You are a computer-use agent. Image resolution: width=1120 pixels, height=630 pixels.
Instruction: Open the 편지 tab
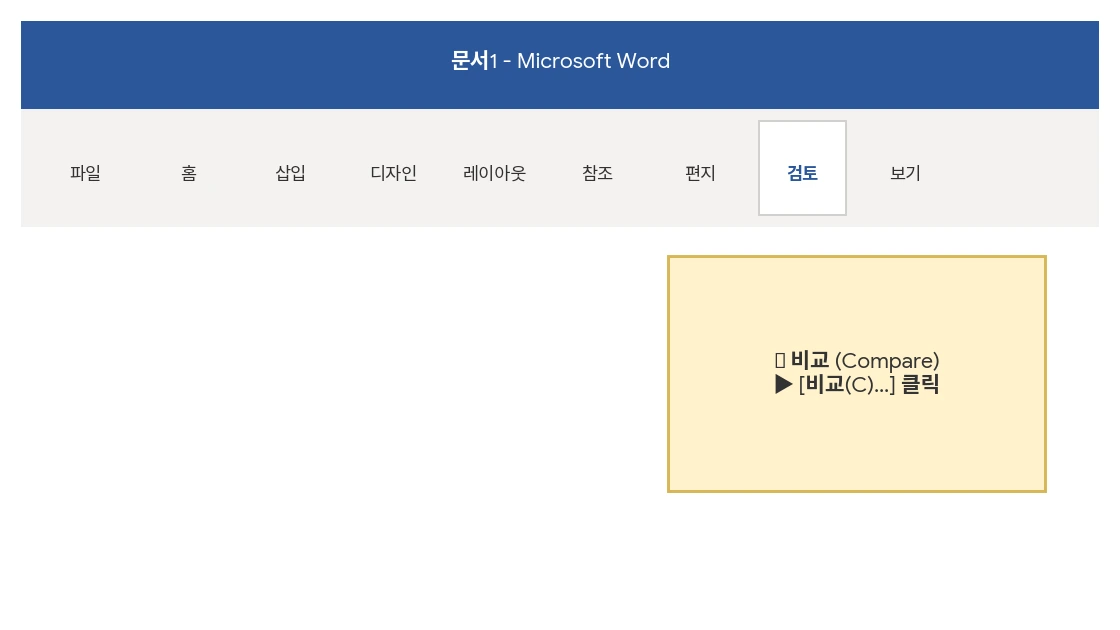(700, 173)
